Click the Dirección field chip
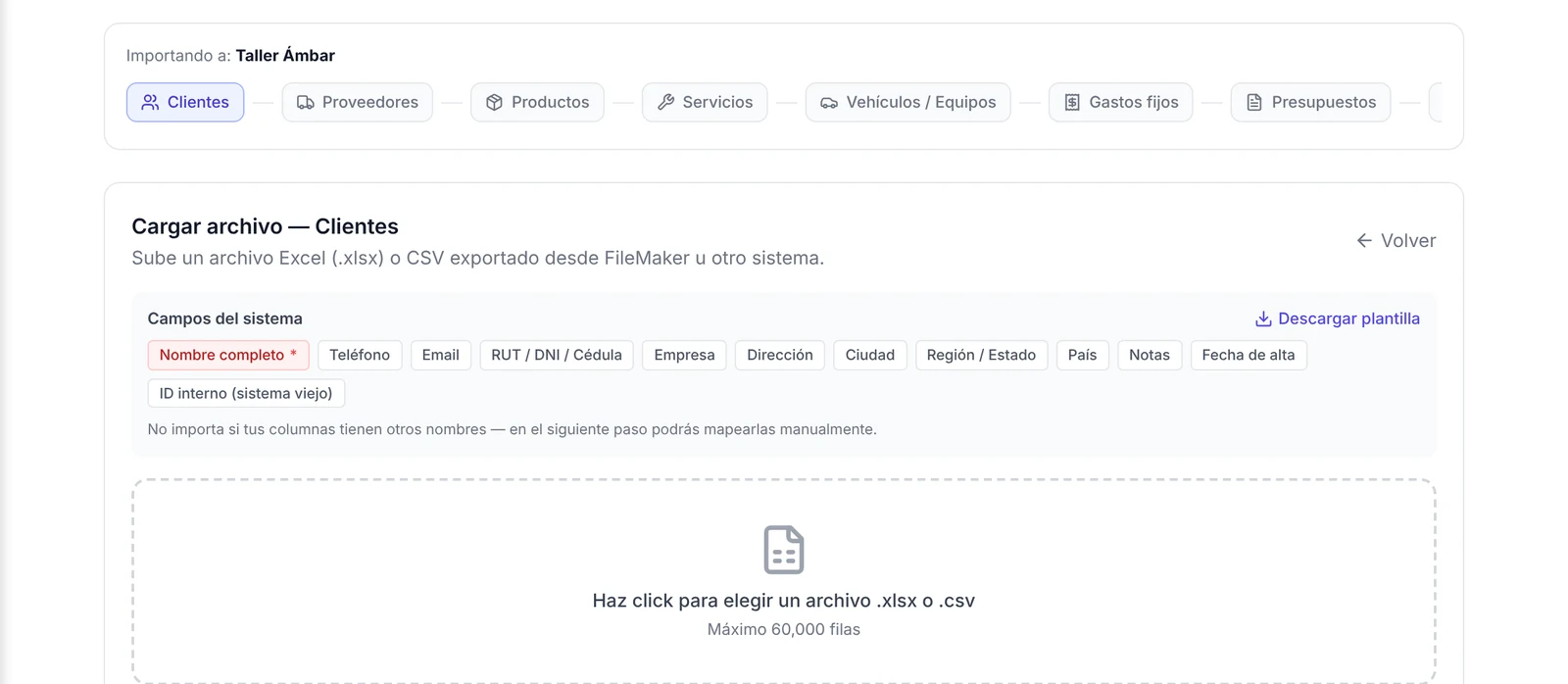This screenshot has width=1568, height=684. (780, 355)
